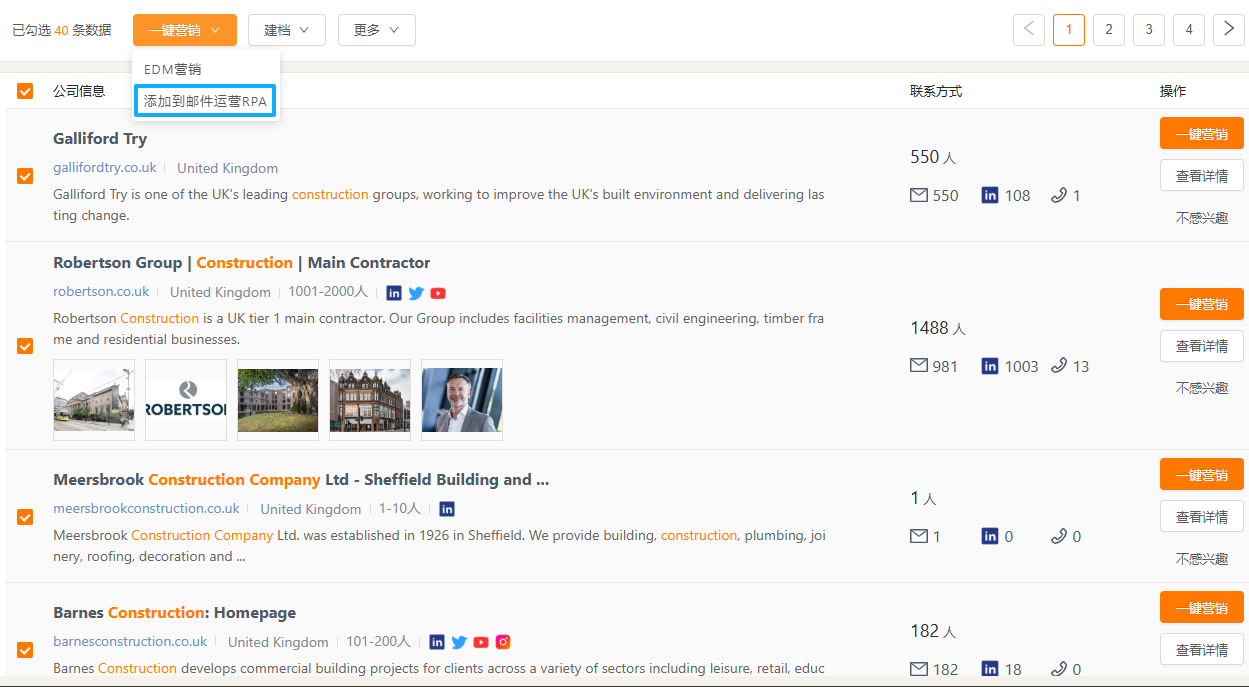Open Barnes Construction YouTube icon
This screenshot has width=1249, height=687.
click(x=481, y=642)
